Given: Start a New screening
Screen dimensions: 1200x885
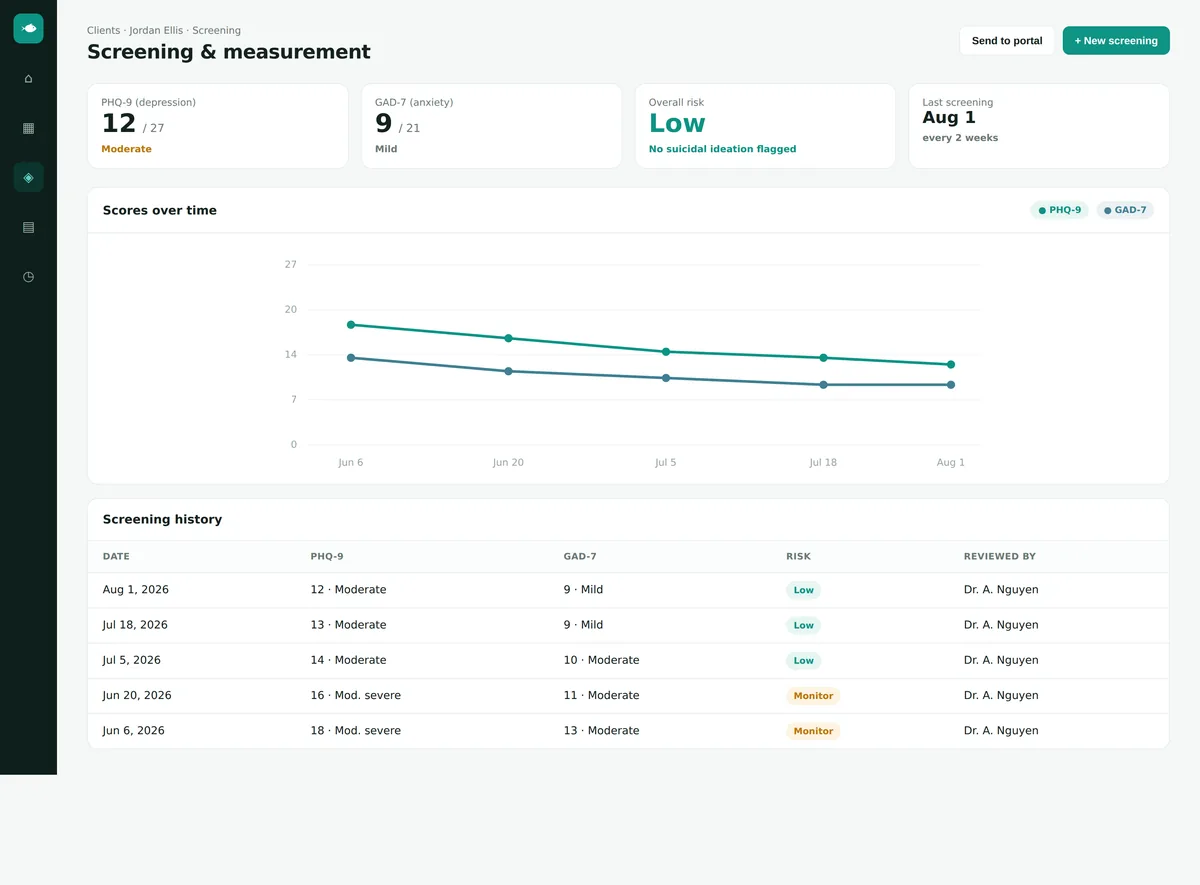Looking at the screenshot, I should tap(1116, 41).
